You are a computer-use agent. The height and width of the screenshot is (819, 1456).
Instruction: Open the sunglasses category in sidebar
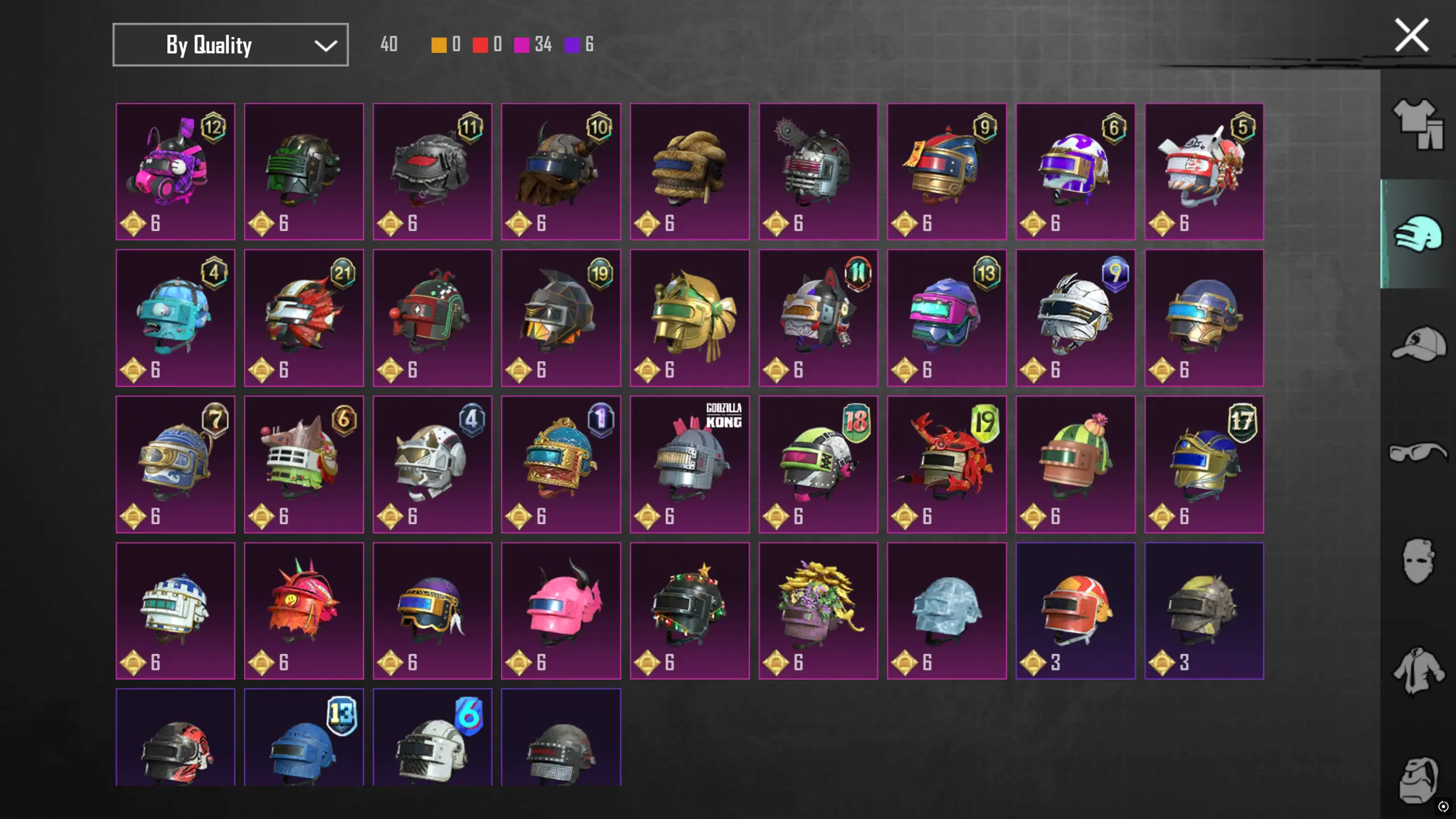click(1418, 452)
